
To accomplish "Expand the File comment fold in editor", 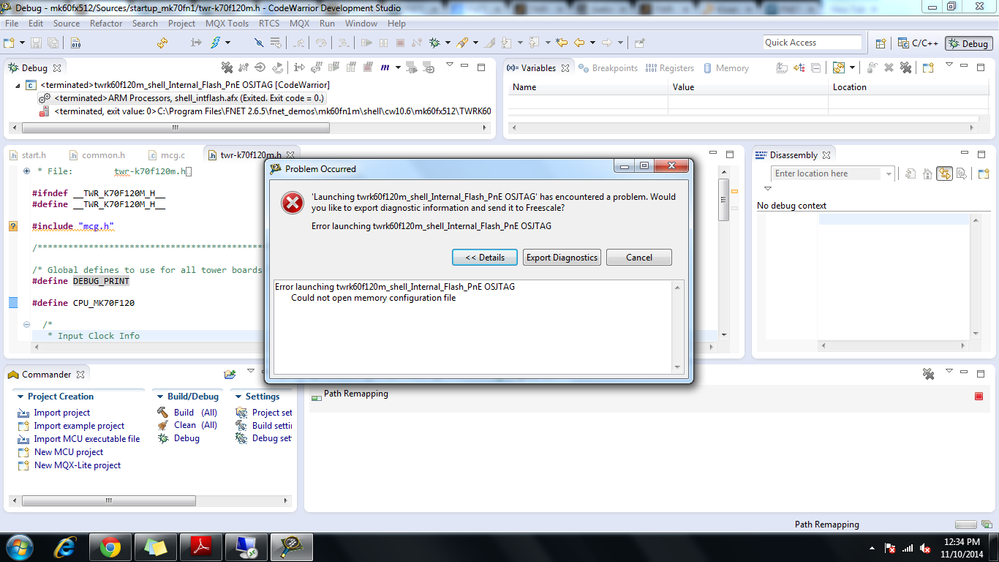I will (26, 171).
